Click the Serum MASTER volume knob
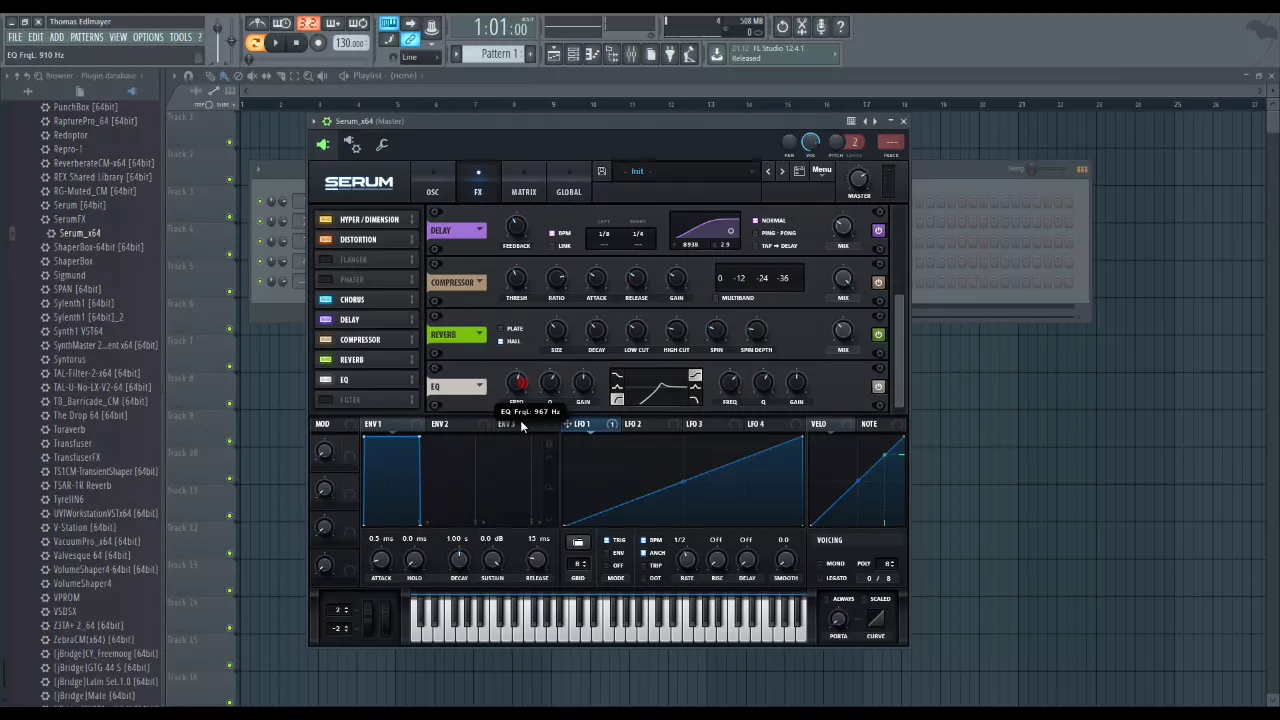1280x720 pixels. point(858,179)
